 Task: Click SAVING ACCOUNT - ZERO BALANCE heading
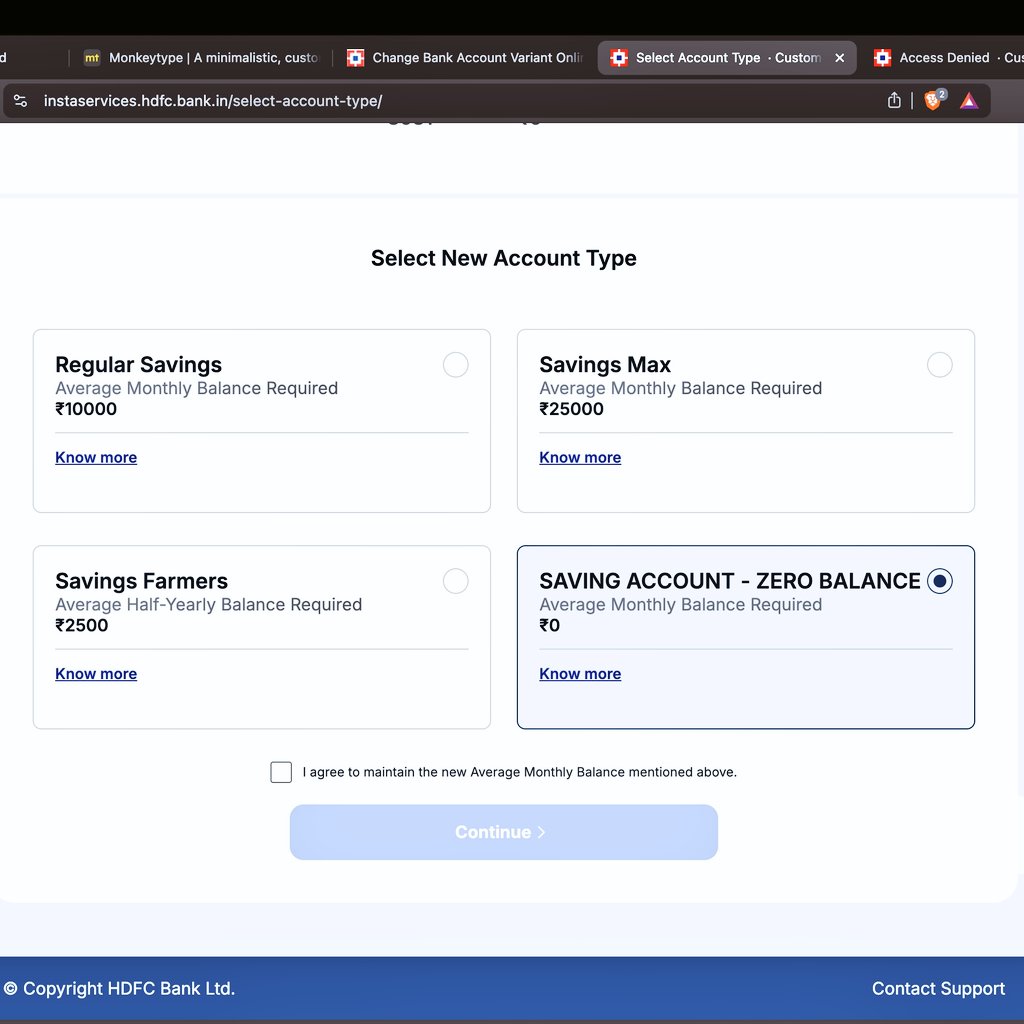(x=729, y=581)
